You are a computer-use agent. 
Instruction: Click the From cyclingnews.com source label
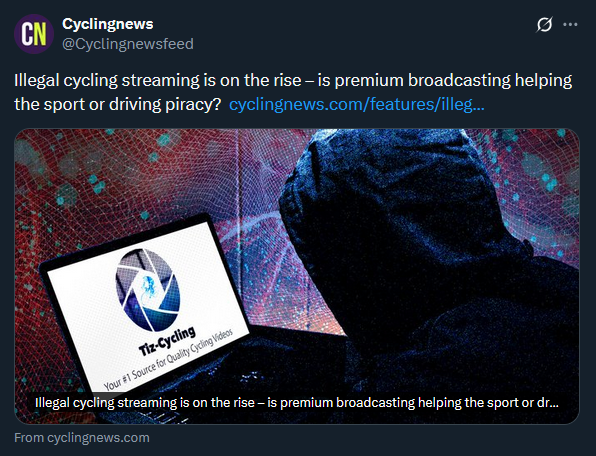[x=82, y=438]
